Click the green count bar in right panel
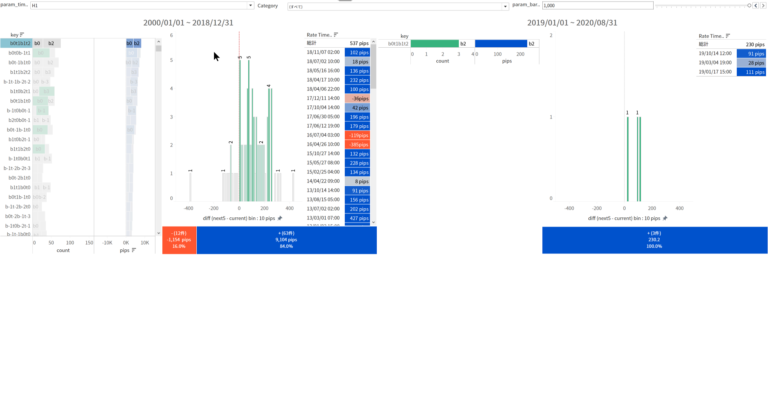768x418 pixels. coord(433,44)
